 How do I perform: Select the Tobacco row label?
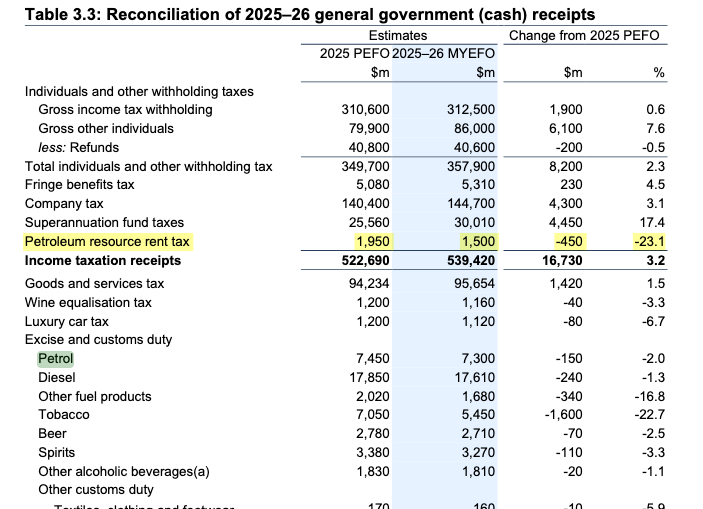(64, 414)
